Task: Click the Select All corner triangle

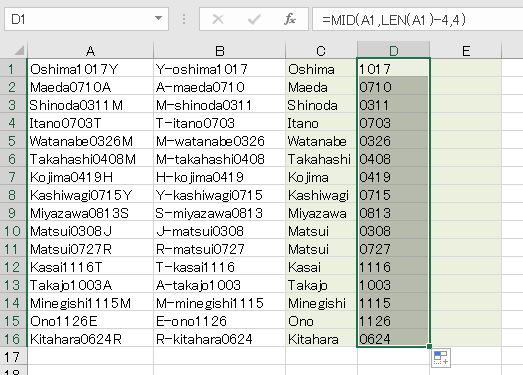Action: click(x=19, y=50)
